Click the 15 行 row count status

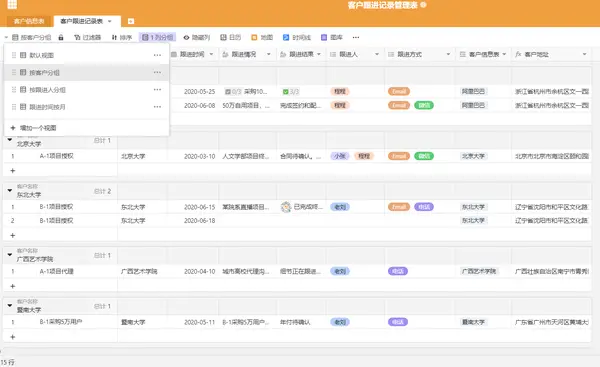(8, 362)
